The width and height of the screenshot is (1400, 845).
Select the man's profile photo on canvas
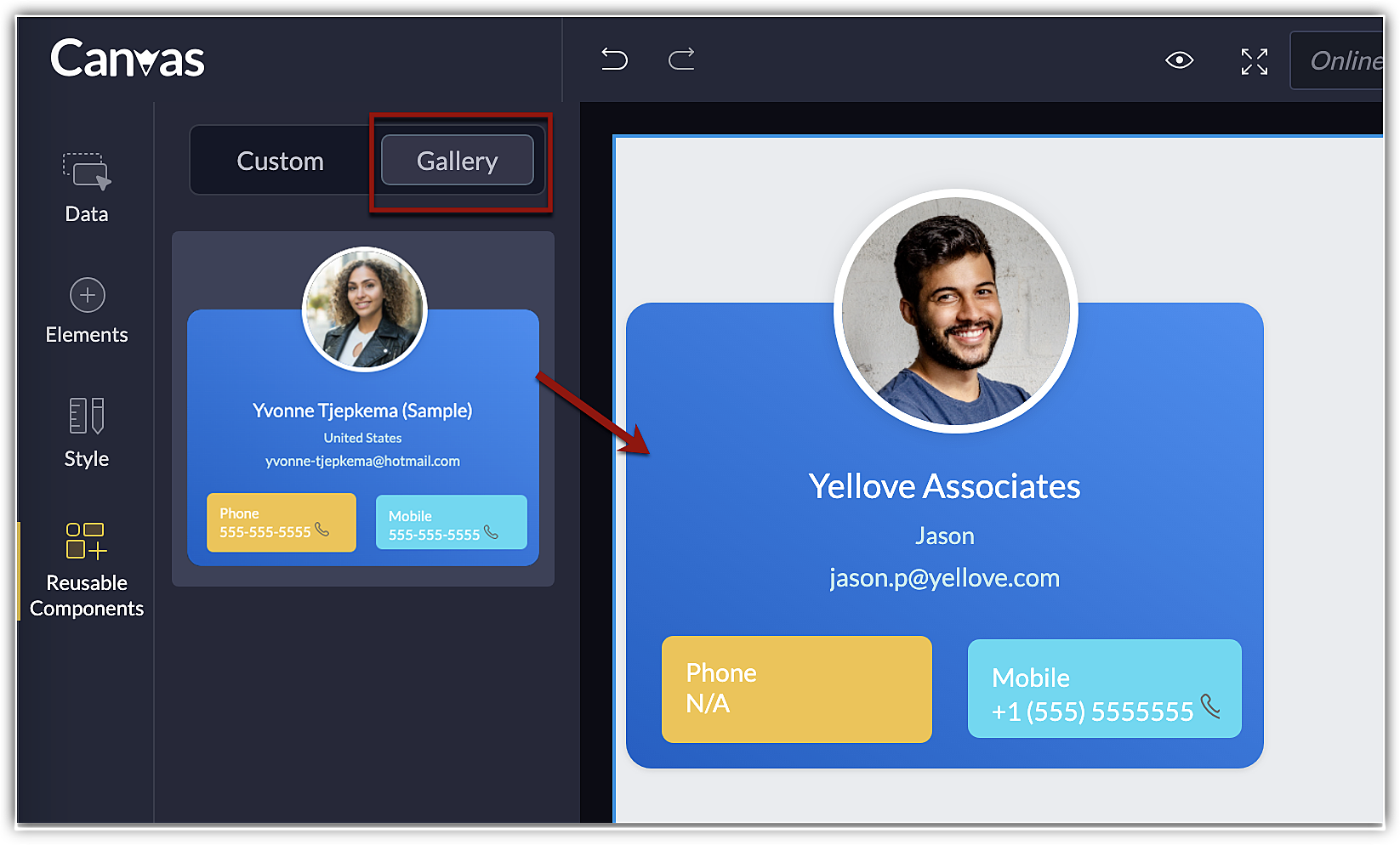click(956, 311)
